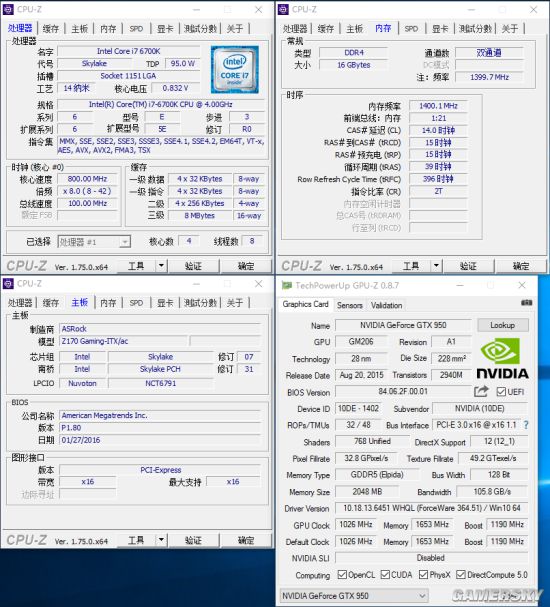Open the 工具 arrow dropdown in memory window
550x607 pixels.
click(x=436, y=266)
